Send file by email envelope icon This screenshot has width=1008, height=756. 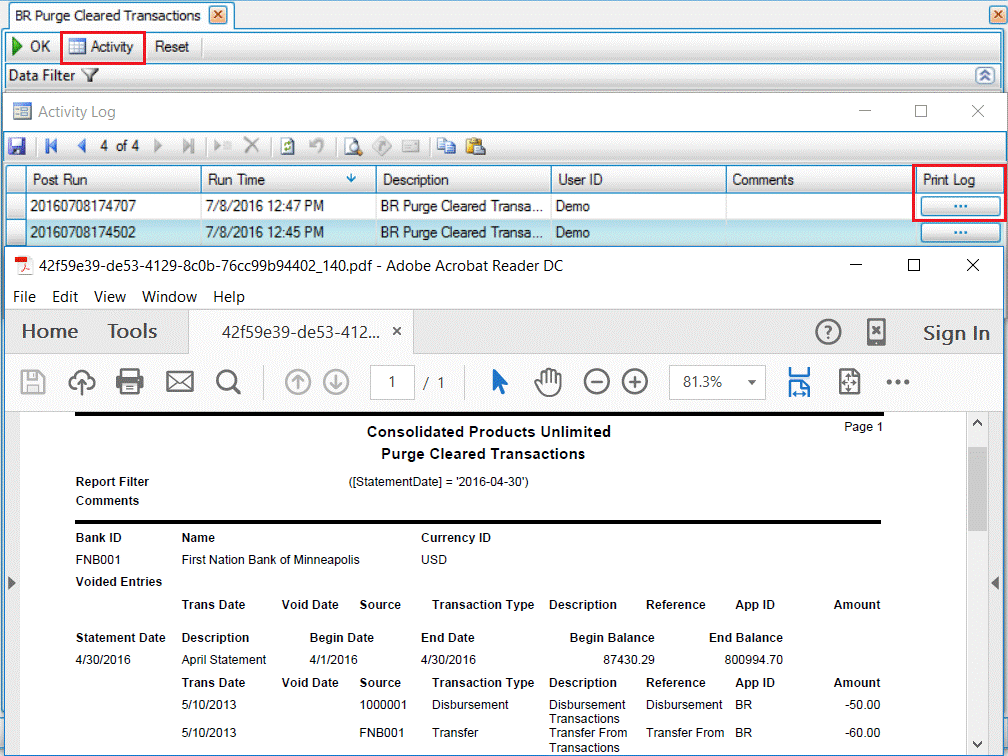[x=180, y=382]
